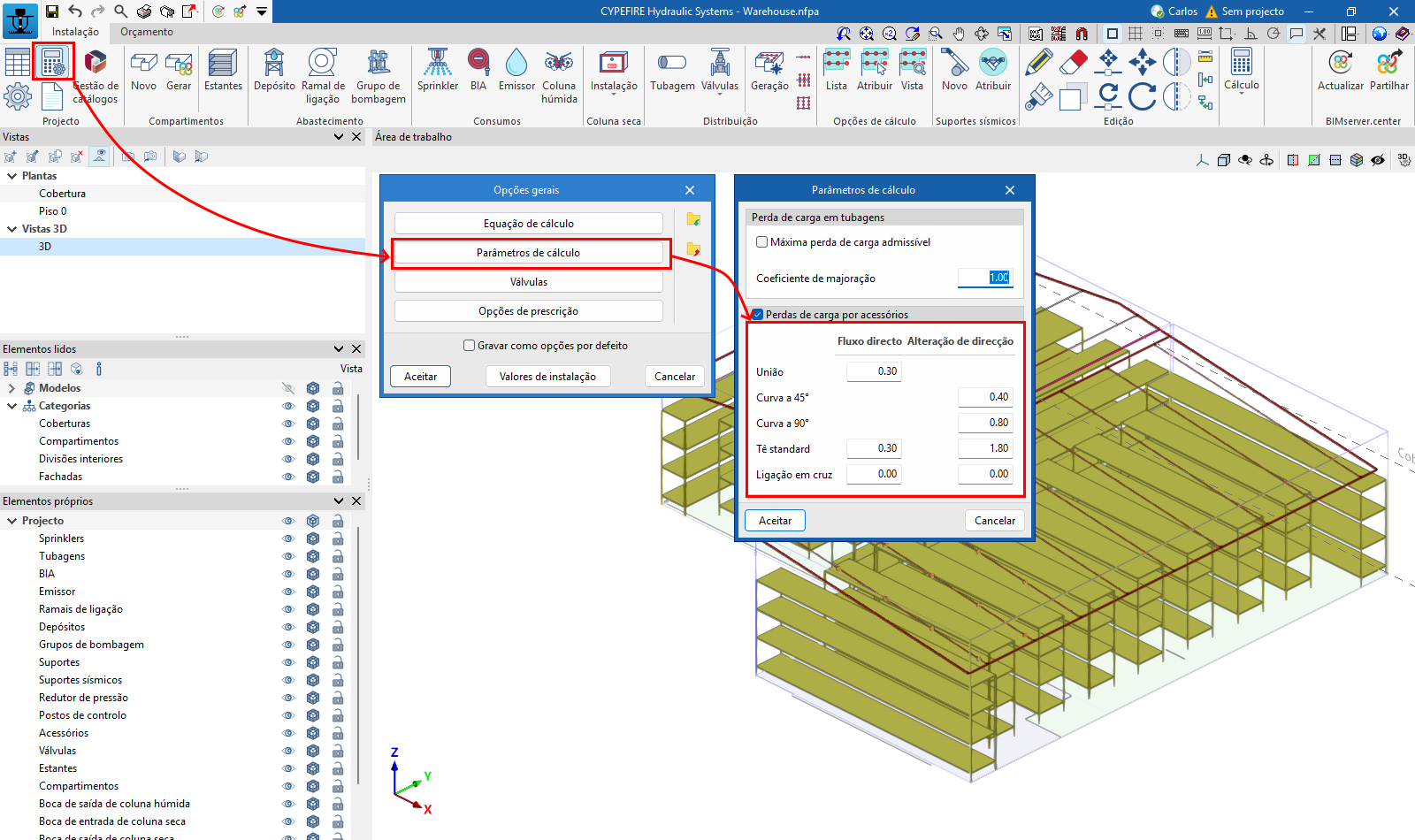Click the Válvulas button in Opções gerais
This screenshot has width=1415, height=840.
[528, 282]
